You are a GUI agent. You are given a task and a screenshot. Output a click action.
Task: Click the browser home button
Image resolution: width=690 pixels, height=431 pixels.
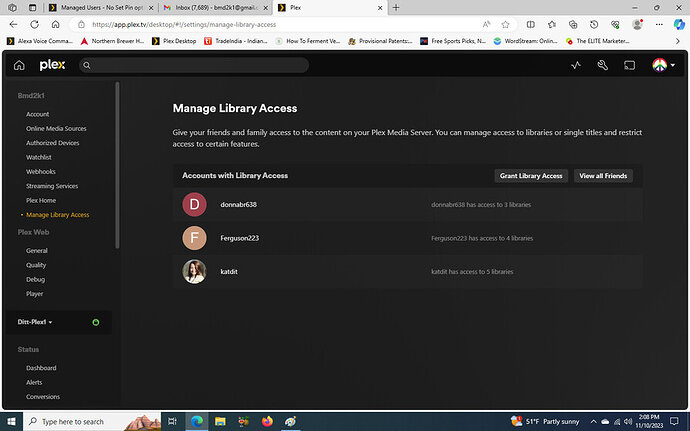[x=55, y=25]
